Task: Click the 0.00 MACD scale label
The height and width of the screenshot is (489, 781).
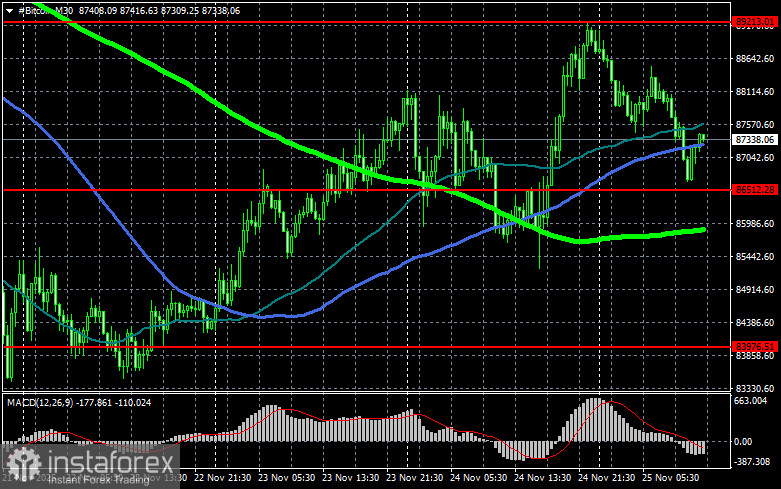Action: pyautogui.click(x=743, y=442)
